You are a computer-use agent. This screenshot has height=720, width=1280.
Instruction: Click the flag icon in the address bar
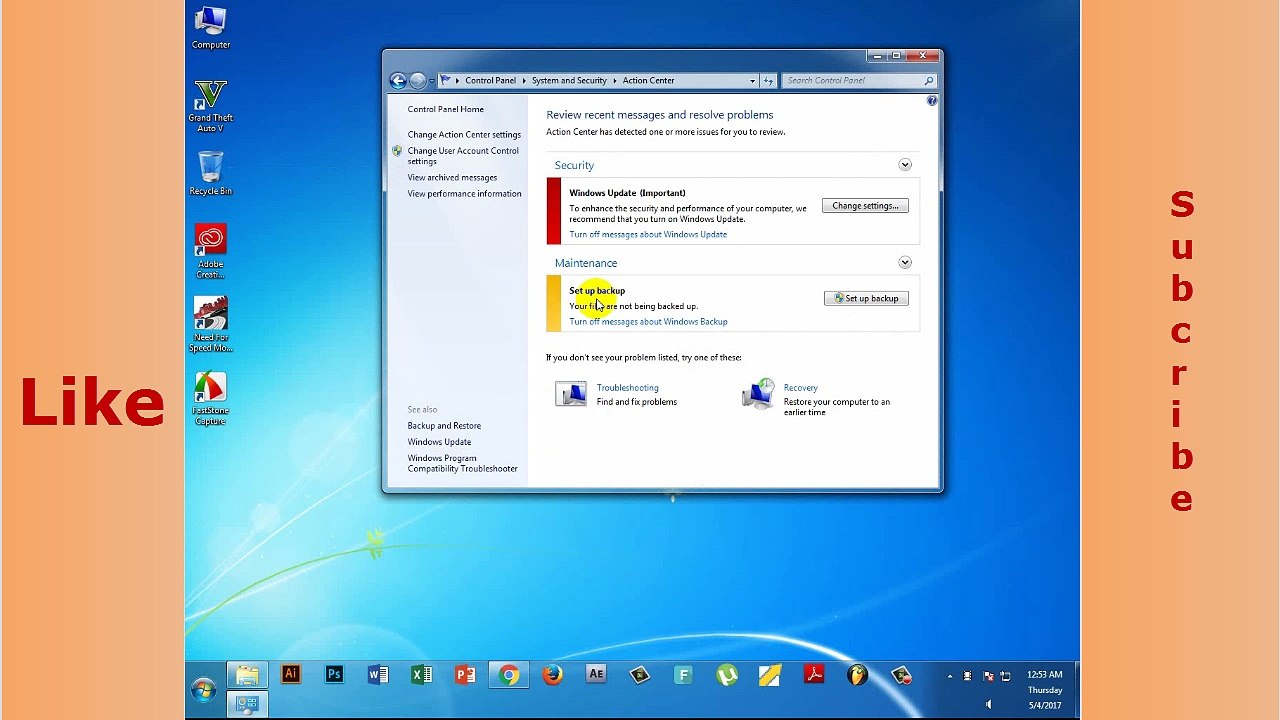coord(445,81)
